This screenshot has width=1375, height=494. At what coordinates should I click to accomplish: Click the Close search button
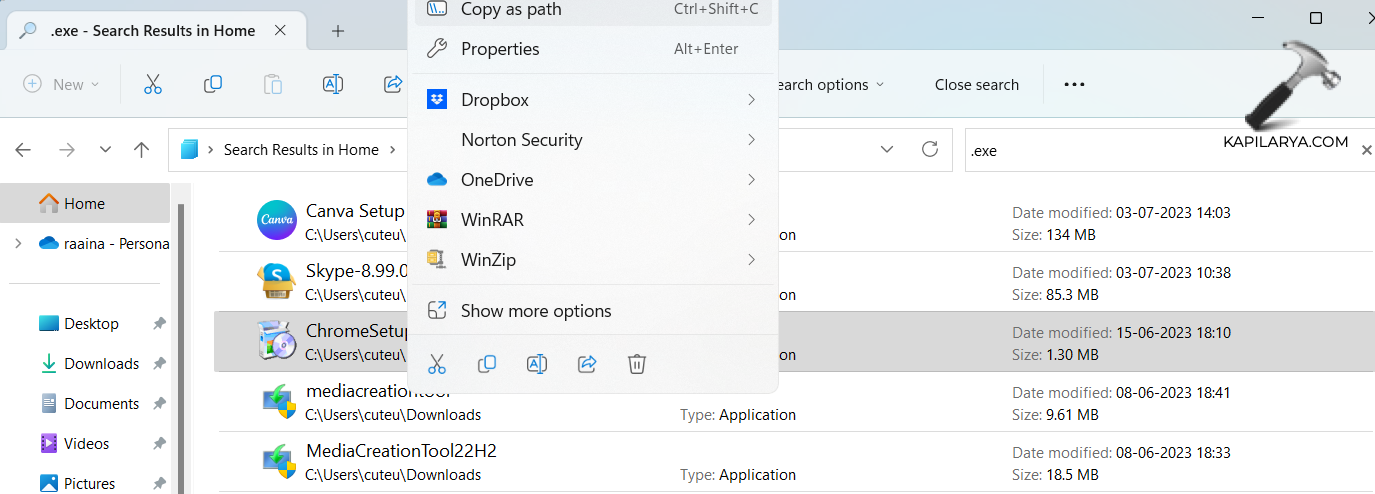click(x=976, y=85)
